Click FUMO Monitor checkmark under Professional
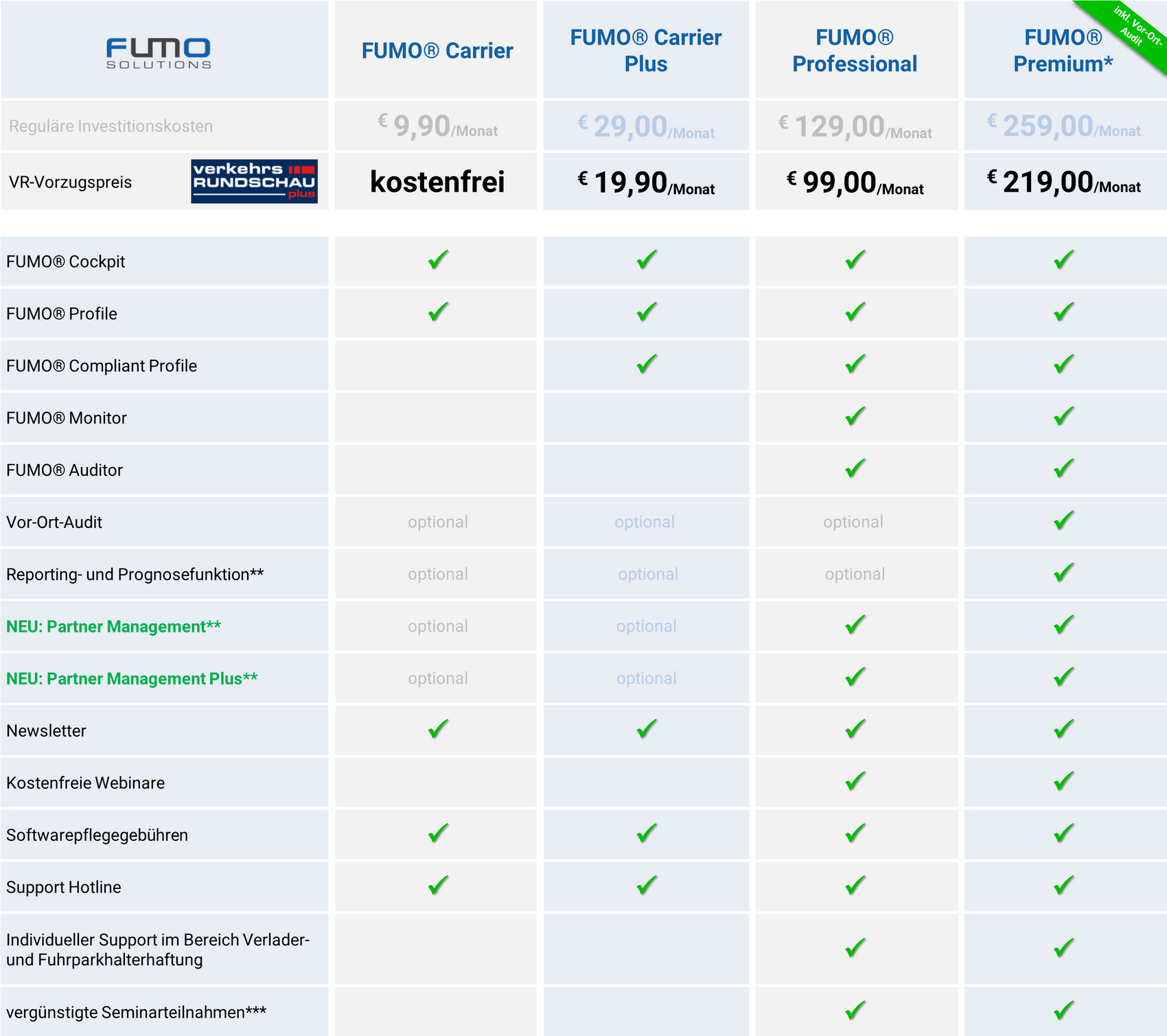Viewport: 1167px width, 1036px height. tap(855, 416)
